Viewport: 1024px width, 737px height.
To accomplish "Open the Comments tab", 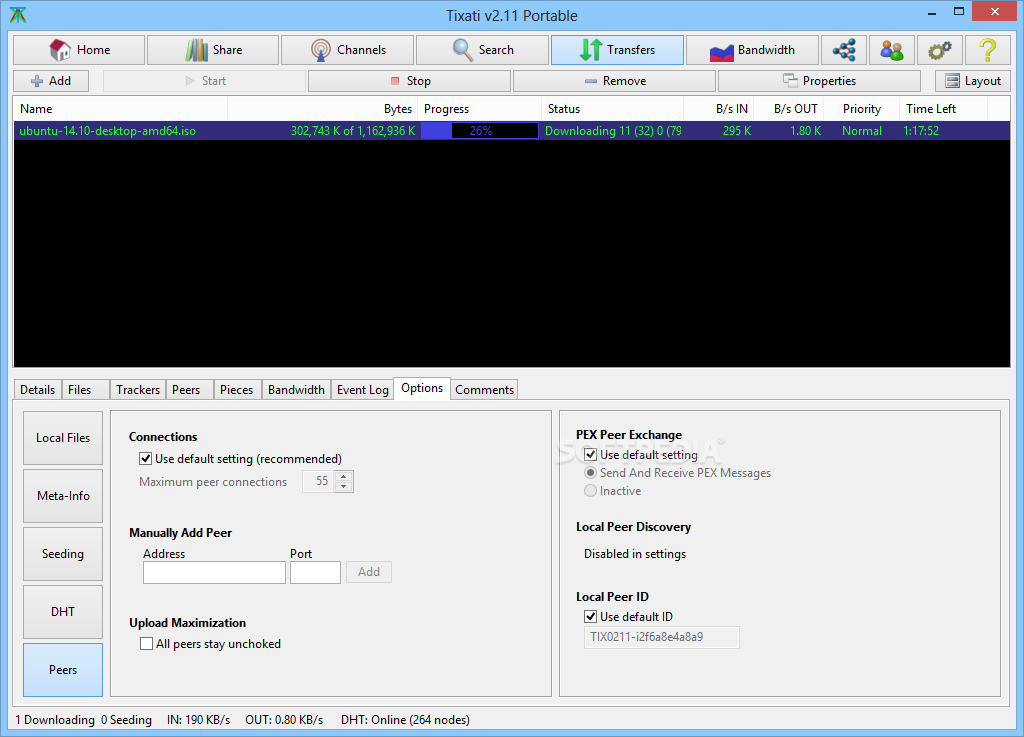I will click(x=484, y=390).
